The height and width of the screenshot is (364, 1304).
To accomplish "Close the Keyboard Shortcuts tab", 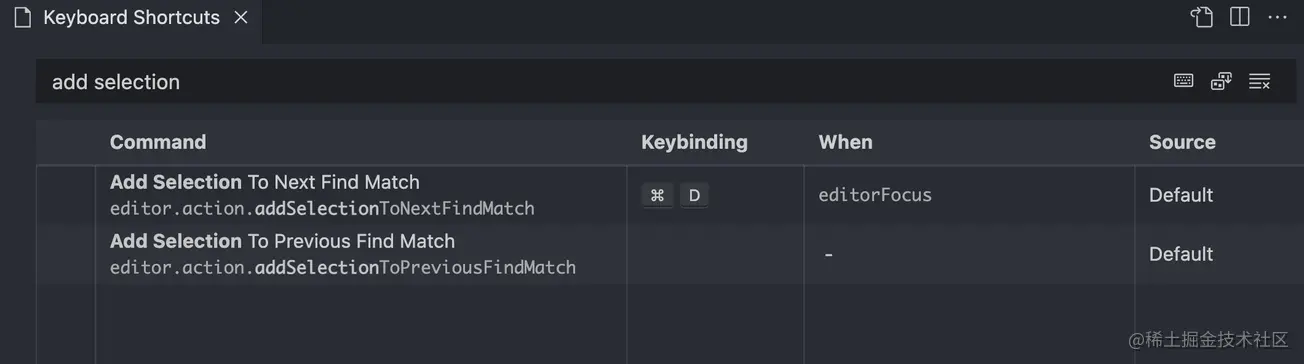I will 241,18.
